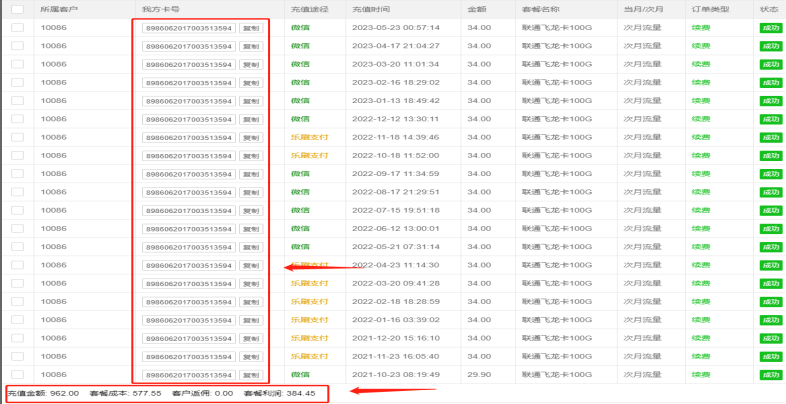Copy card number on 2022-11-18 14:39:46 row
This screenshot has height=404, width=786.
(251, 138)
